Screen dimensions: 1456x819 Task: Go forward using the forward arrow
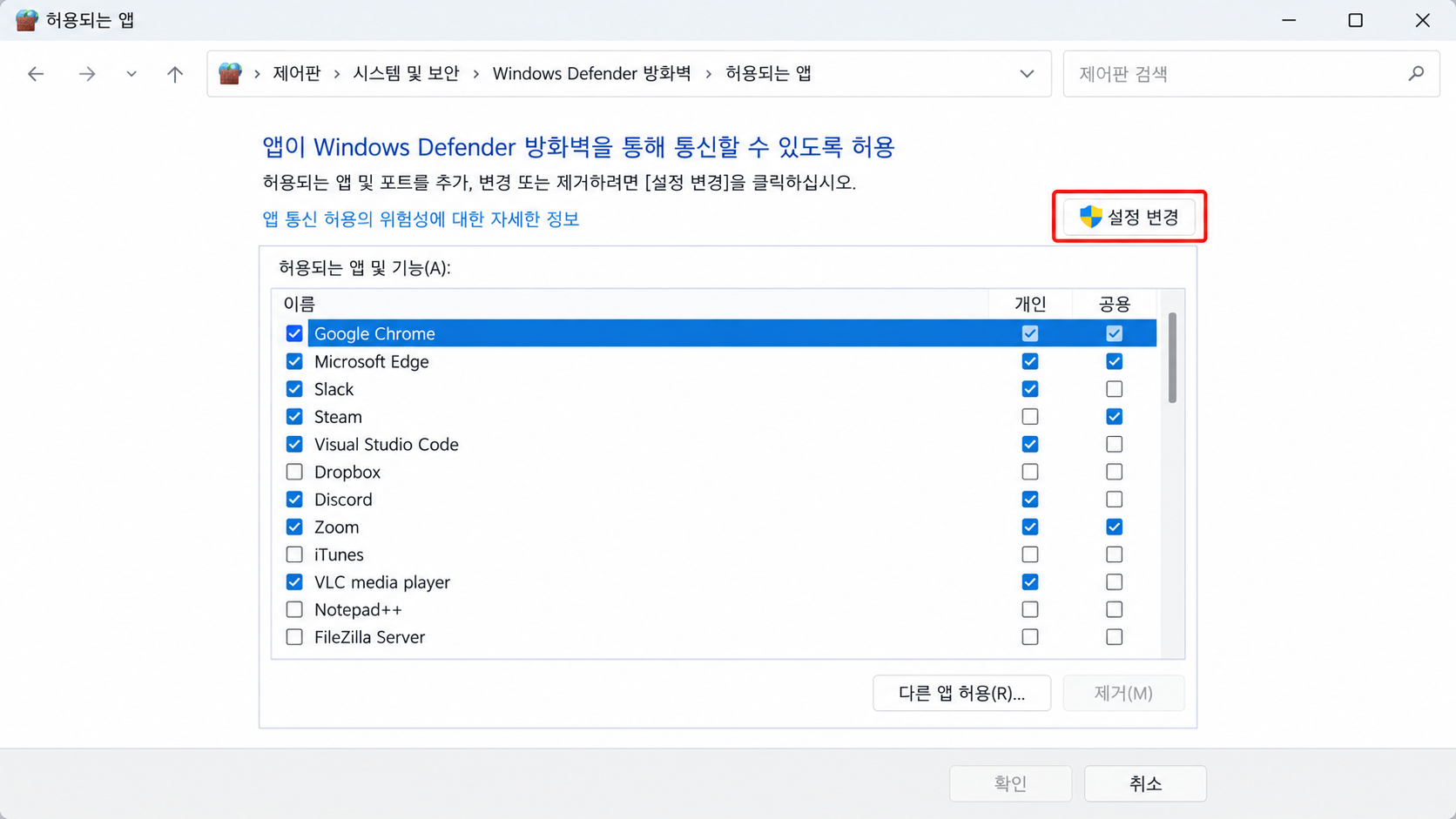[x=87, y=74]
